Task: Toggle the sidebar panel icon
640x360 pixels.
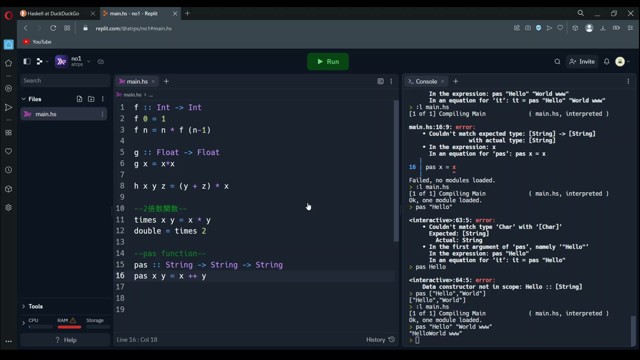Action: pyautogui.click(x=27, y=62)
